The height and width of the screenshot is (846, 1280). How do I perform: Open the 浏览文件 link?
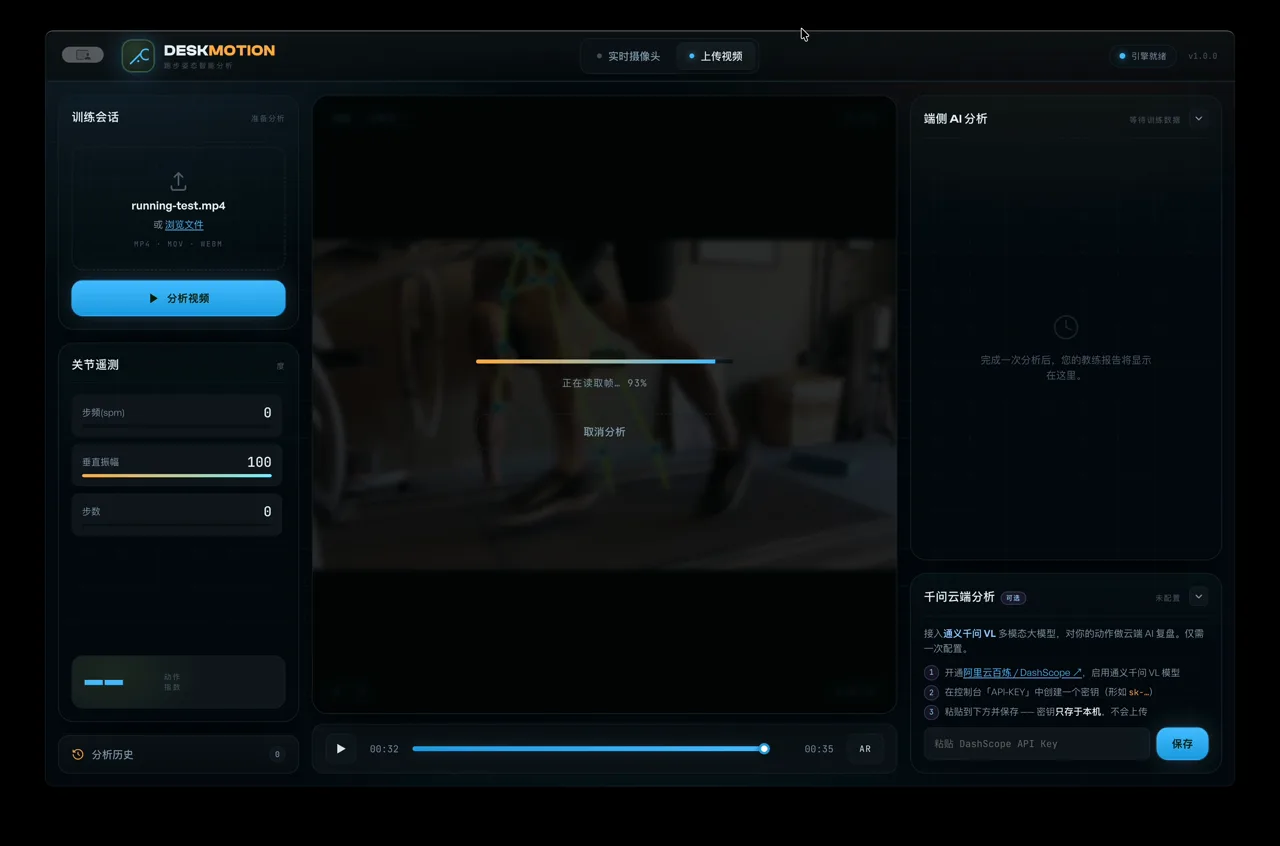coord(184,225)
